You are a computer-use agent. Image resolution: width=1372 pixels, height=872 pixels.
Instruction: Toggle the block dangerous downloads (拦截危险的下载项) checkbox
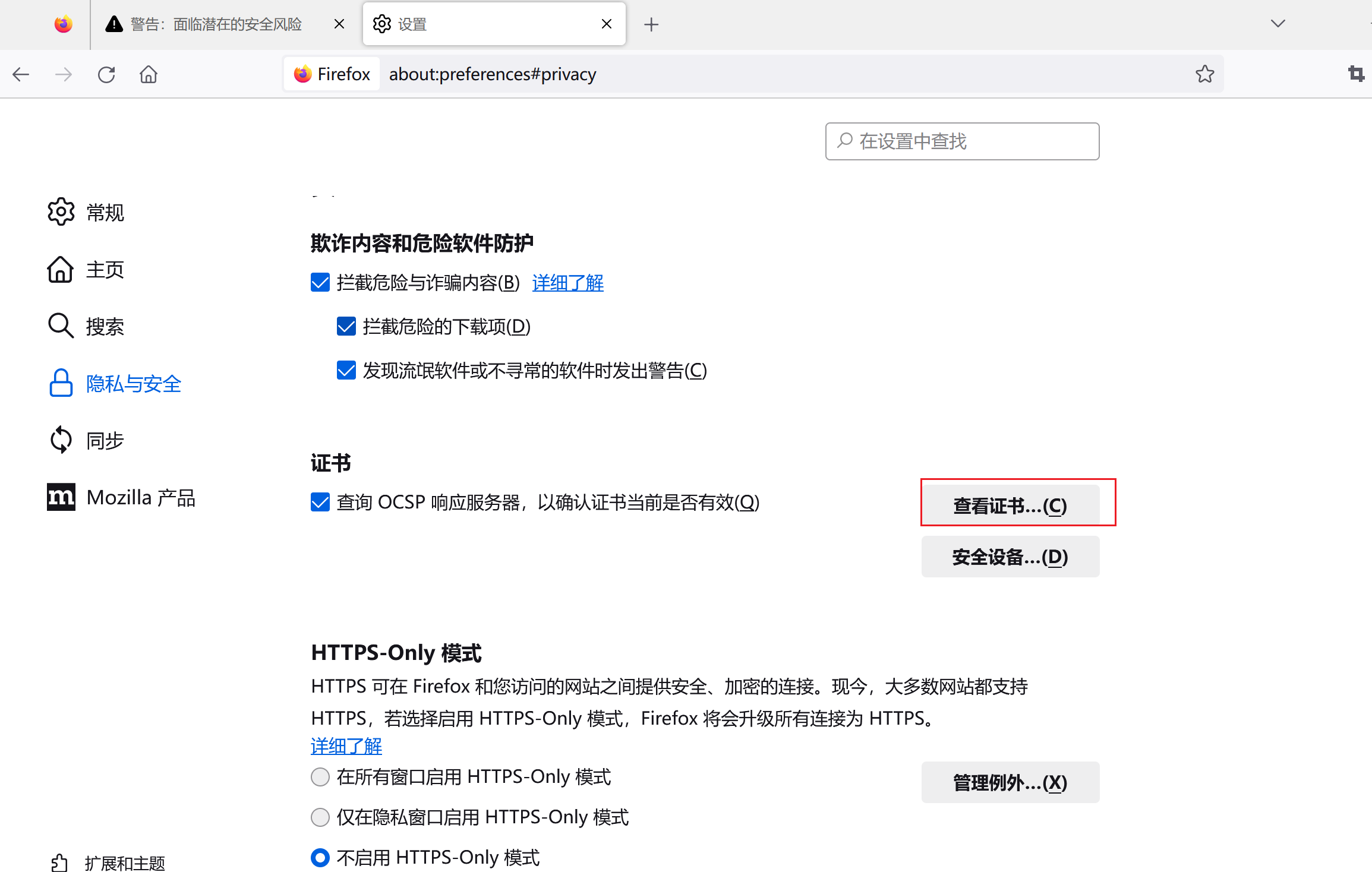click(346, 326)
